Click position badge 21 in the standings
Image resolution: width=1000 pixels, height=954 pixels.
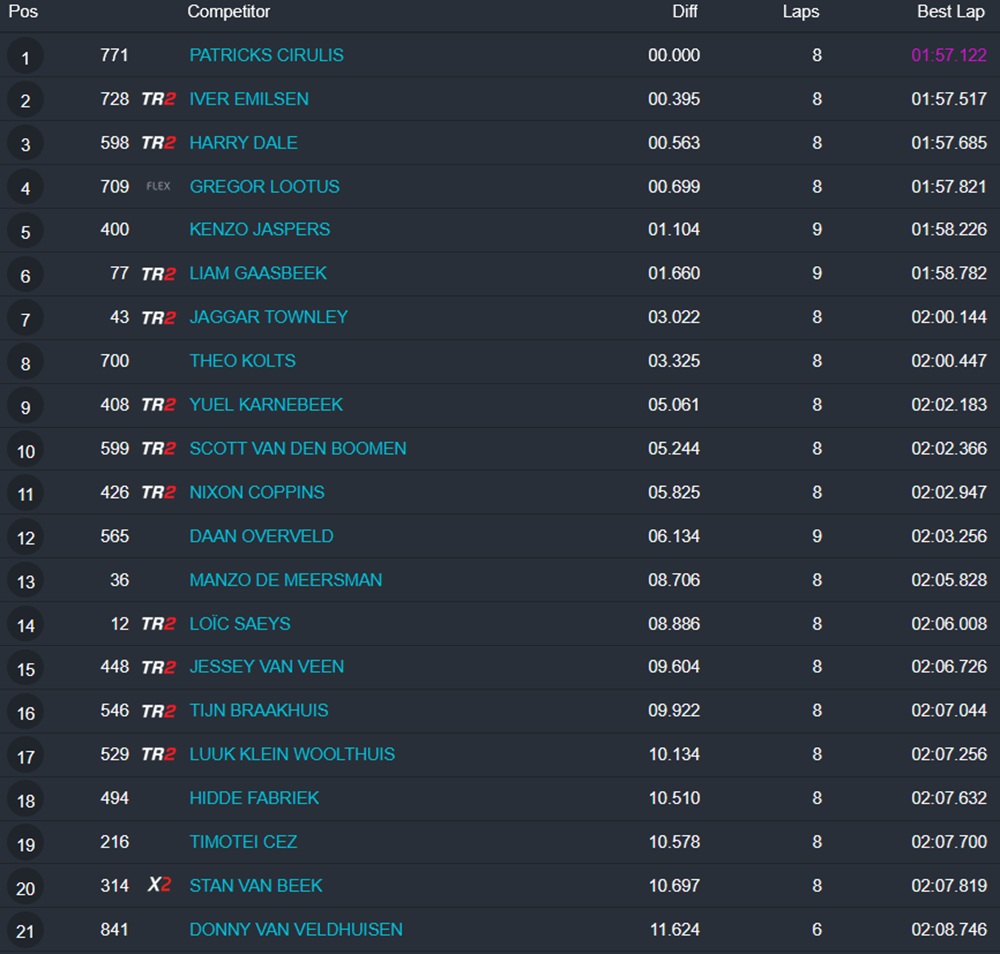tap(25, 931)
